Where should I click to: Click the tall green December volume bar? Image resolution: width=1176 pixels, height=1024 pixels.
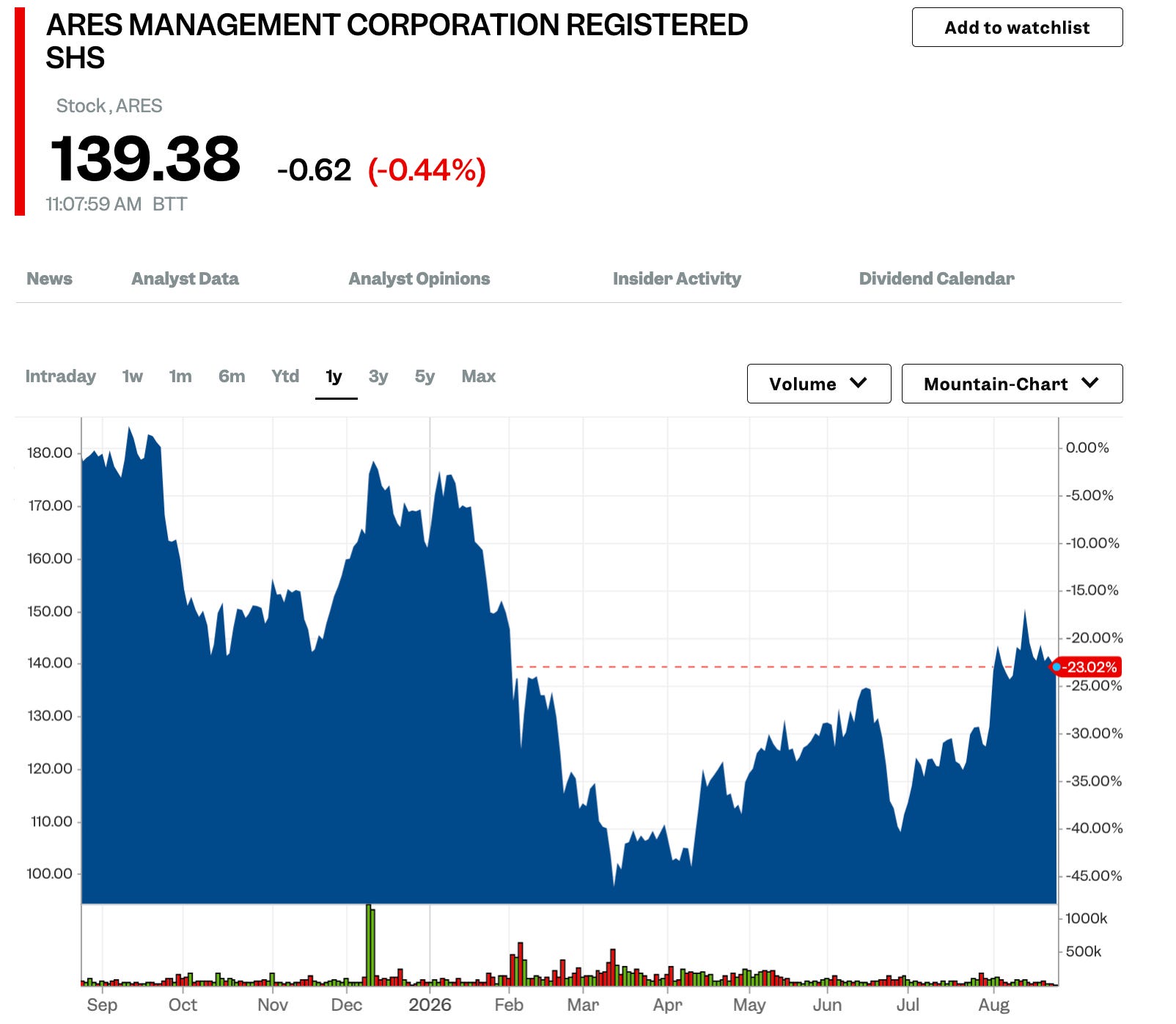click(370, 945)
